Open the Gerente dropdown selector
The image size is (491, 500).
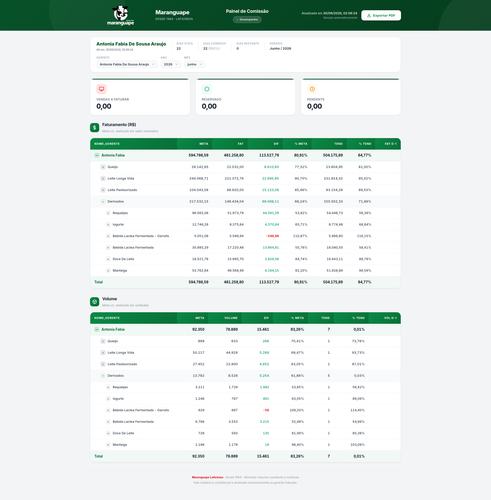(x=127, y=64)
